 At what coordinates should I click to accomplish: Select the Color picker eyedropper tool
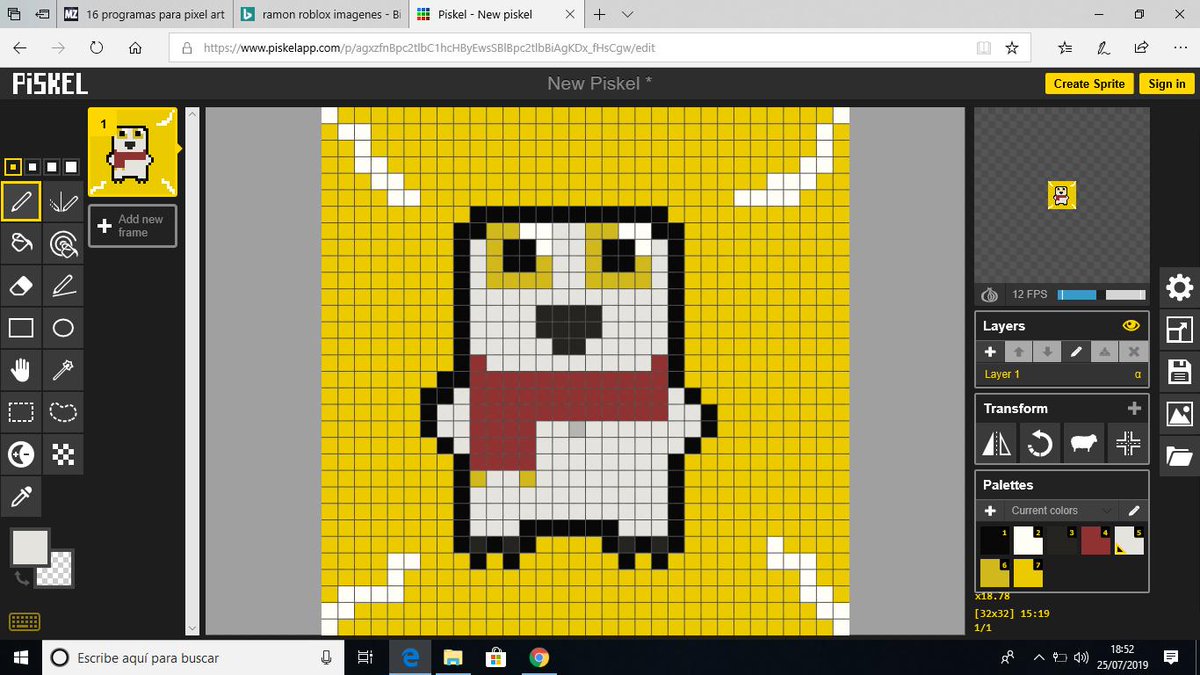click(x=21, y=497)
